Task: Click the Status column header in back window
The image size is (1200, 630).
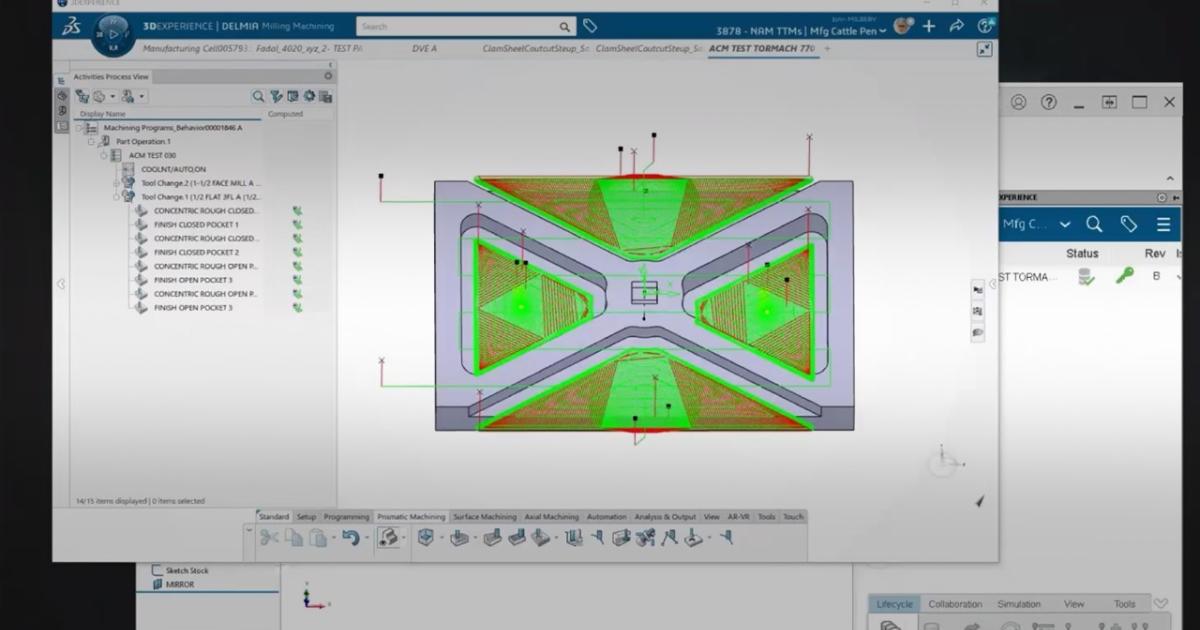Action: 1082,254
